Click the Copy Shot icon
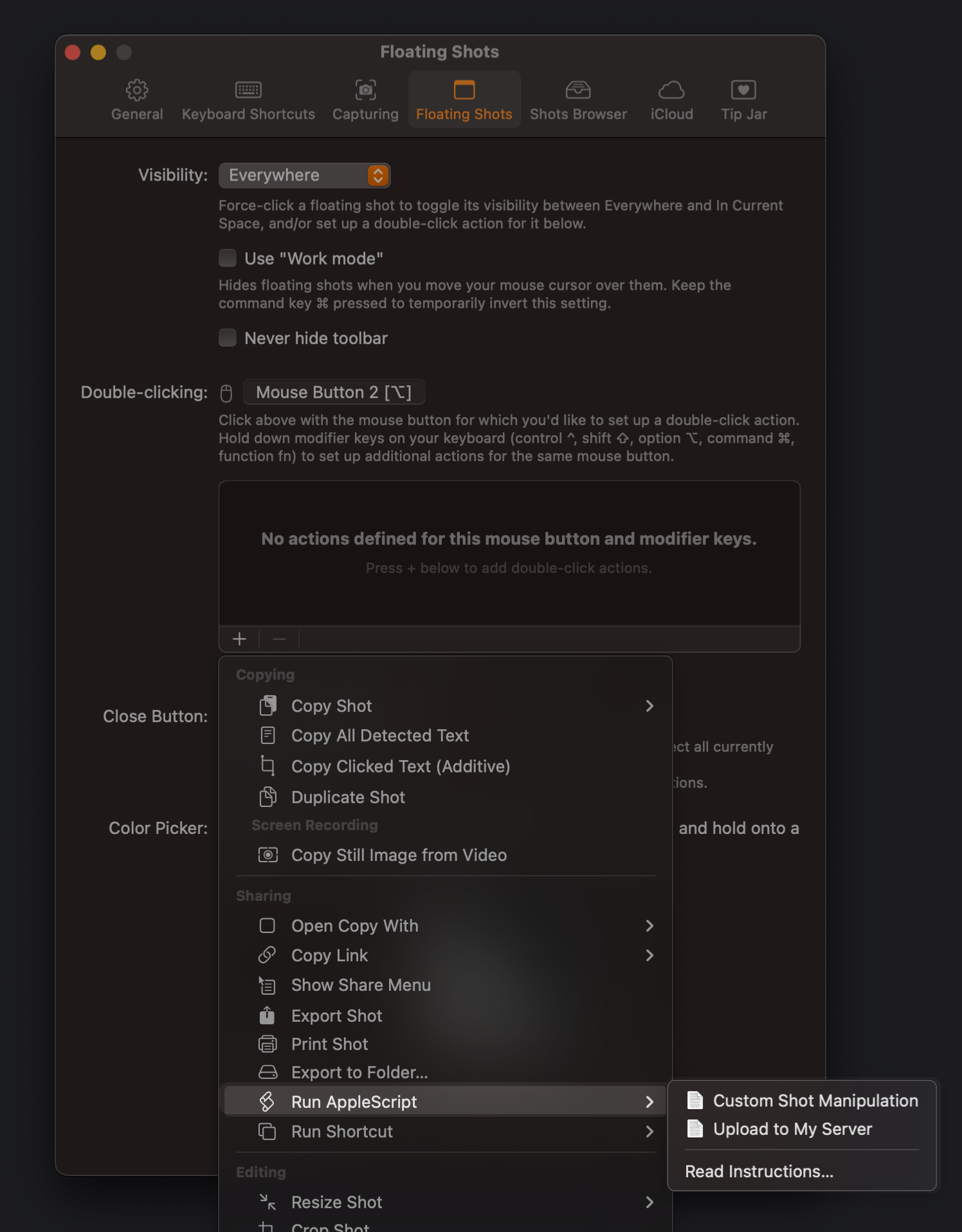This screenshot has height=1232, width=962. (268, 705)
